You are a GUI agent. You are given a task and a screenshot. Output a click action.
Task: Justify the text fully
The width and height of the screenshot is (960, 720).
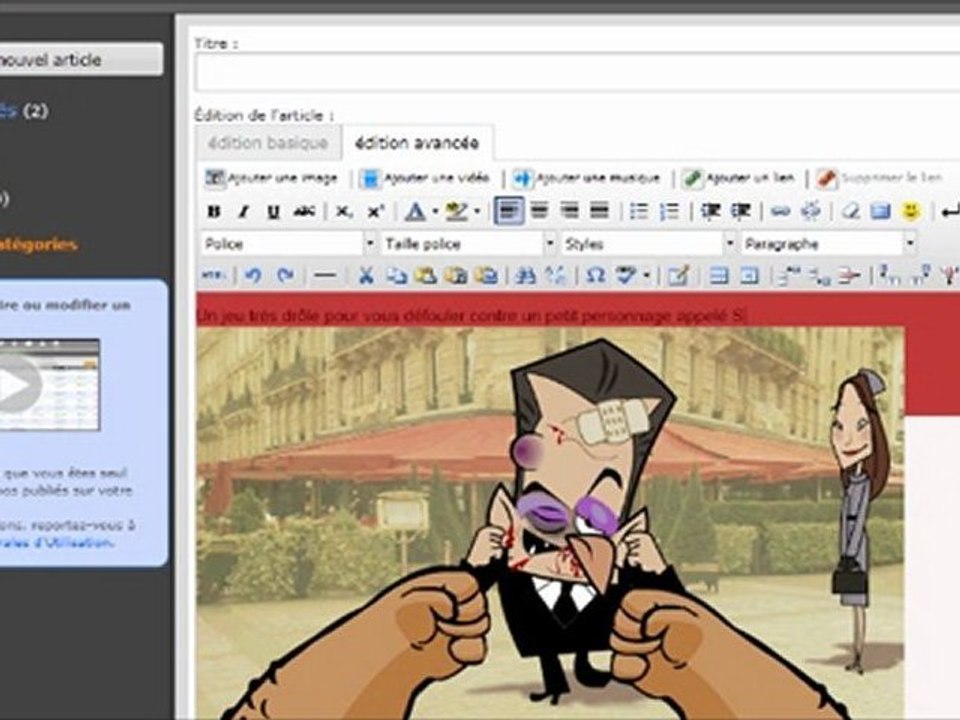[599, 211]
